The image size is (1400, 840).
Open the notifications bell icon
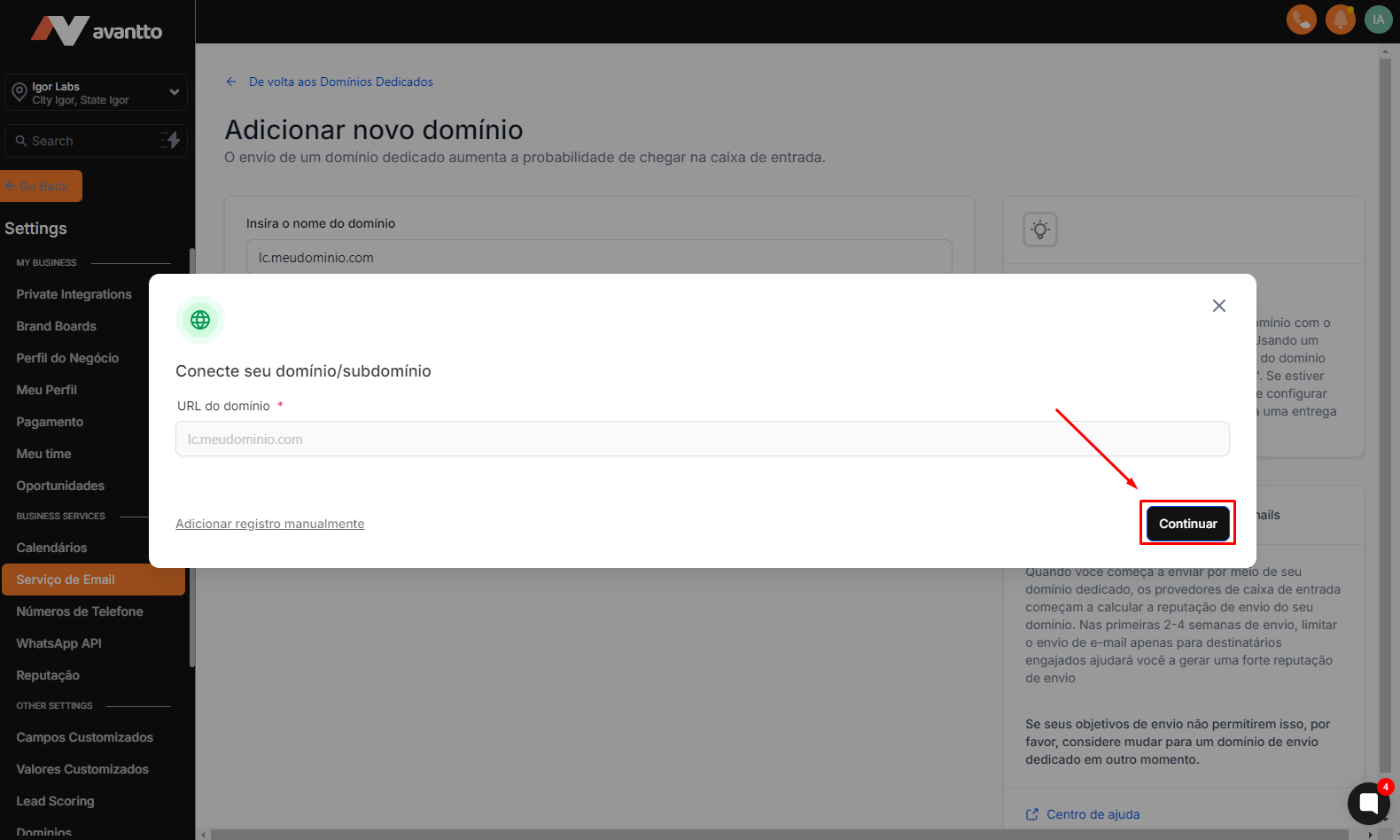click(1340, 19)
